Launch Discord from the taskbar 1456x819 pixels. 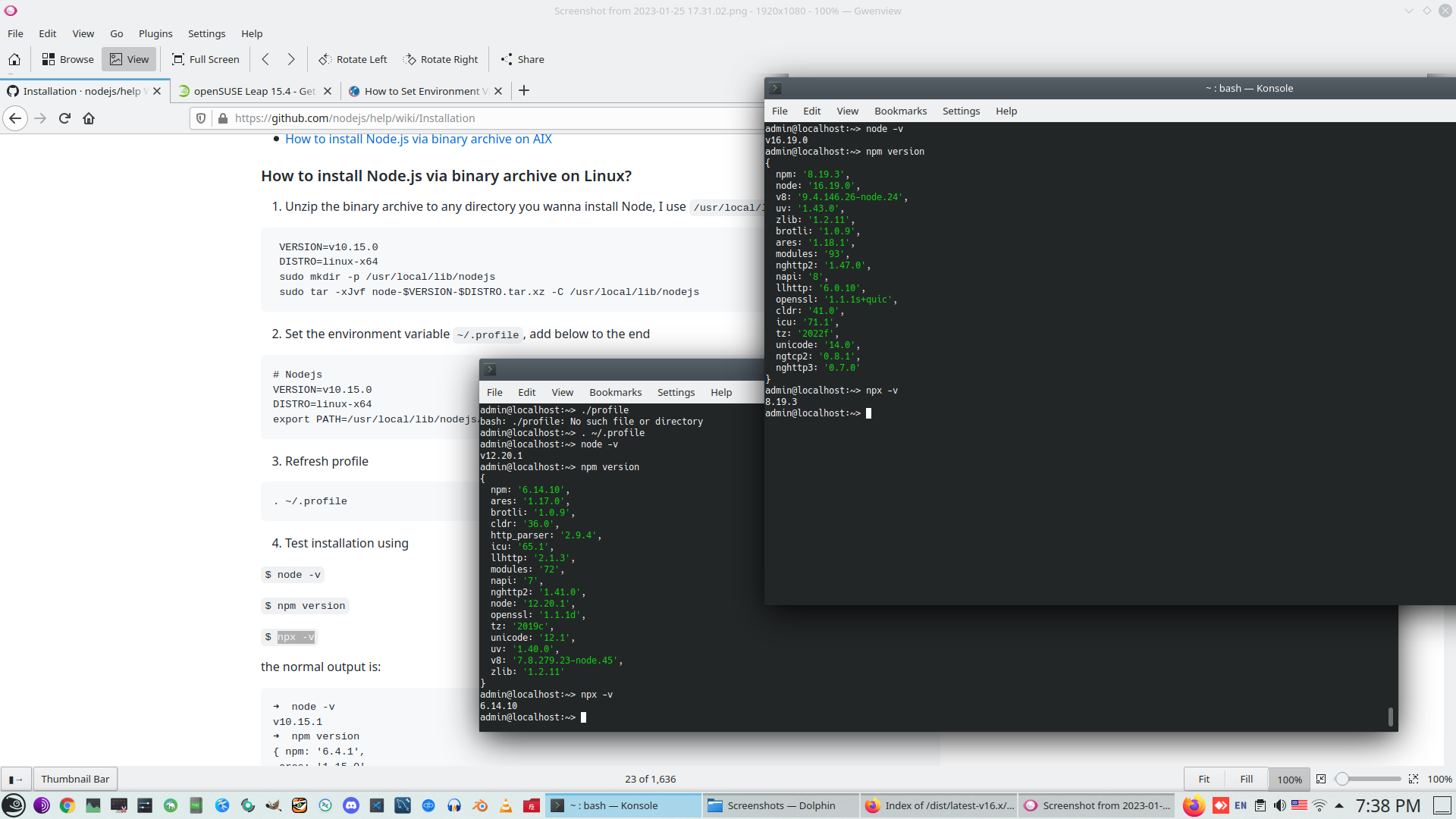351,805
